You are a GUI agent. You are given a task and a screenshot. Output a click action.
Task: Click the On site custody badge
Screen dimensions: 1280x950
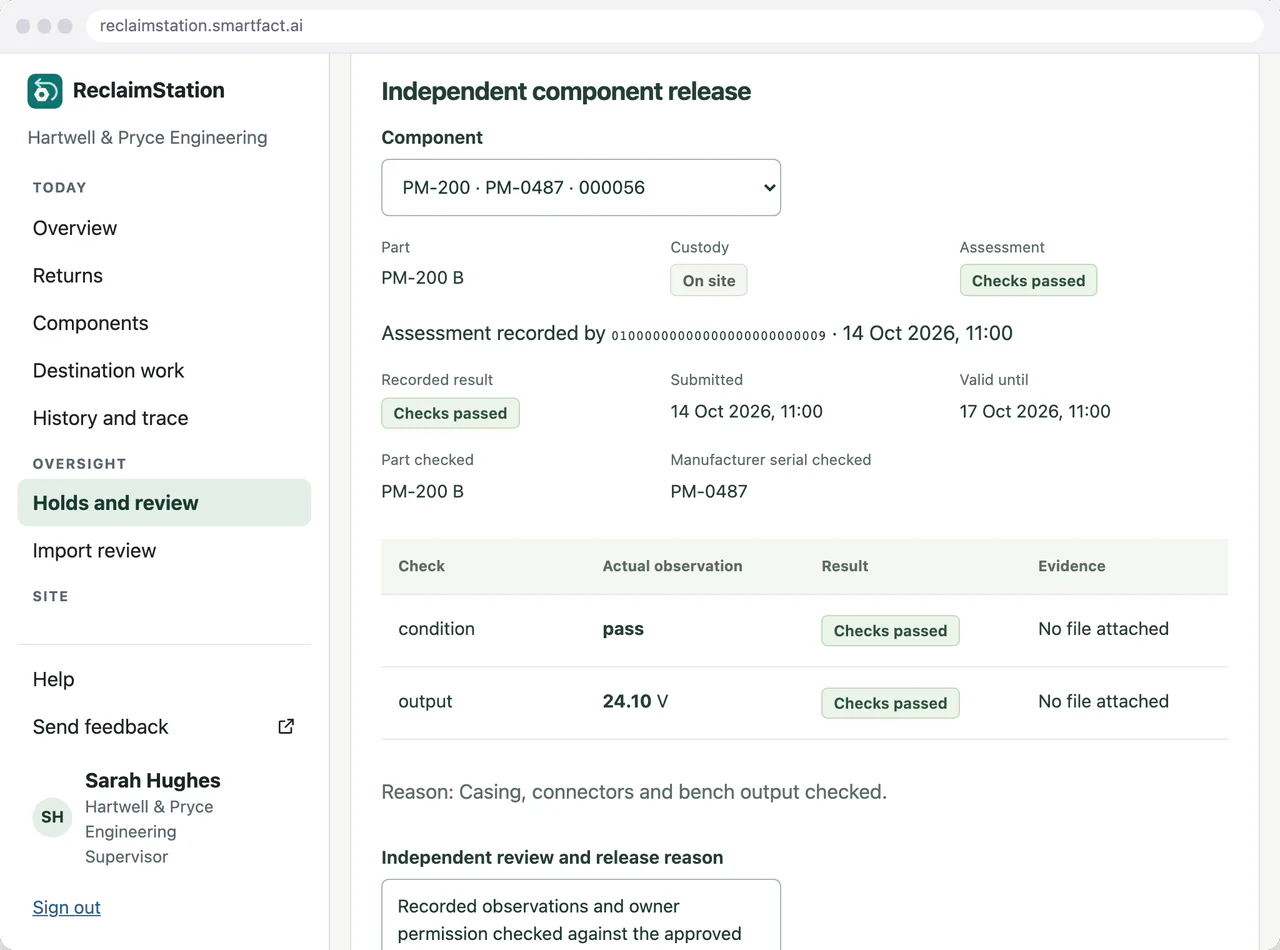709,281
